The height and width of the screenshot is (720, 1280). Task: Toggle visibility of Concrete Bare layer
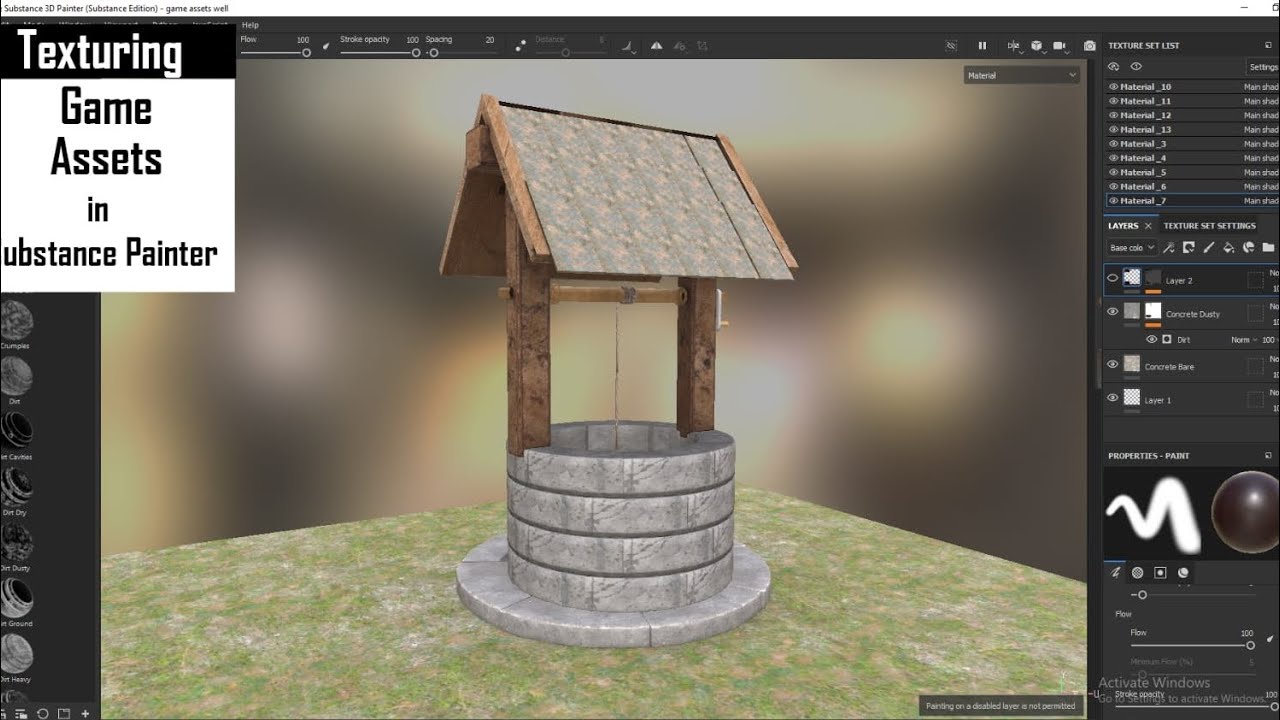pyautogui.click(x=1112, y=365)
